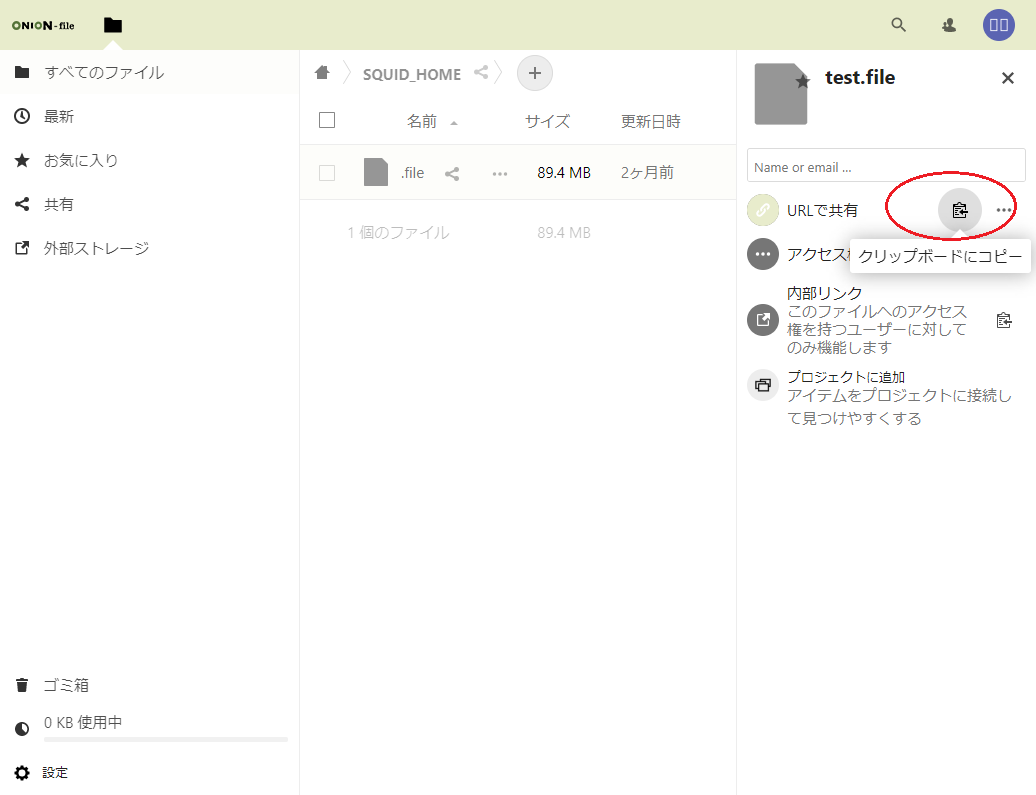Viewport: 1036px width, 795px height.
Task: Open the contacts icon in header
Action: click(x=949, y=25)
